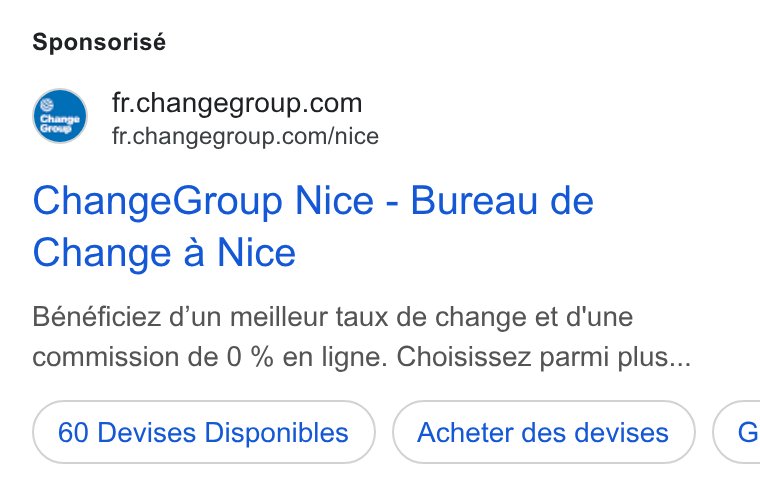Open the fr.changegroup.com/nice URL breadcrumb
Screen dimensions: 760x496
(x=245, y=136)
